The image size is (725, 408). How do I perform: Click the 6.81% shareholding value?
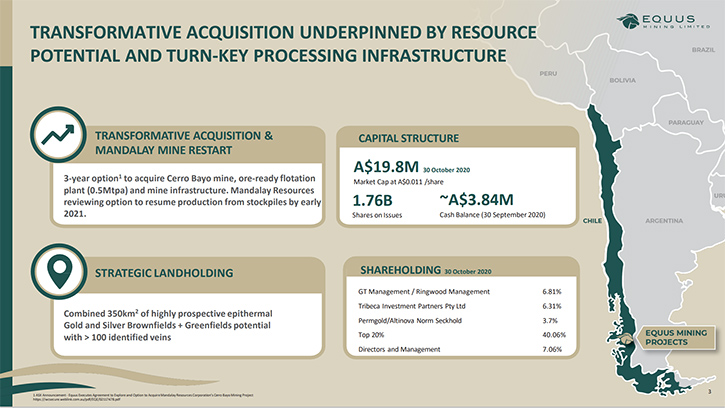(552, 291)
